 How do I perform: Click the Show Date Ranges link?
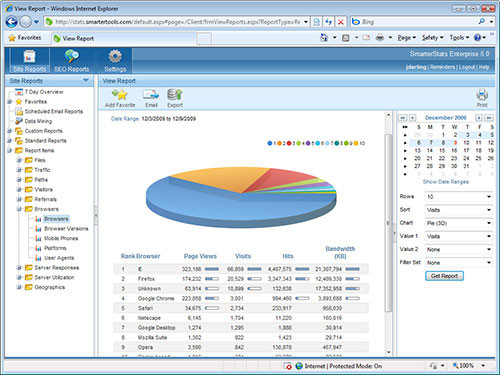click(446, 182)
